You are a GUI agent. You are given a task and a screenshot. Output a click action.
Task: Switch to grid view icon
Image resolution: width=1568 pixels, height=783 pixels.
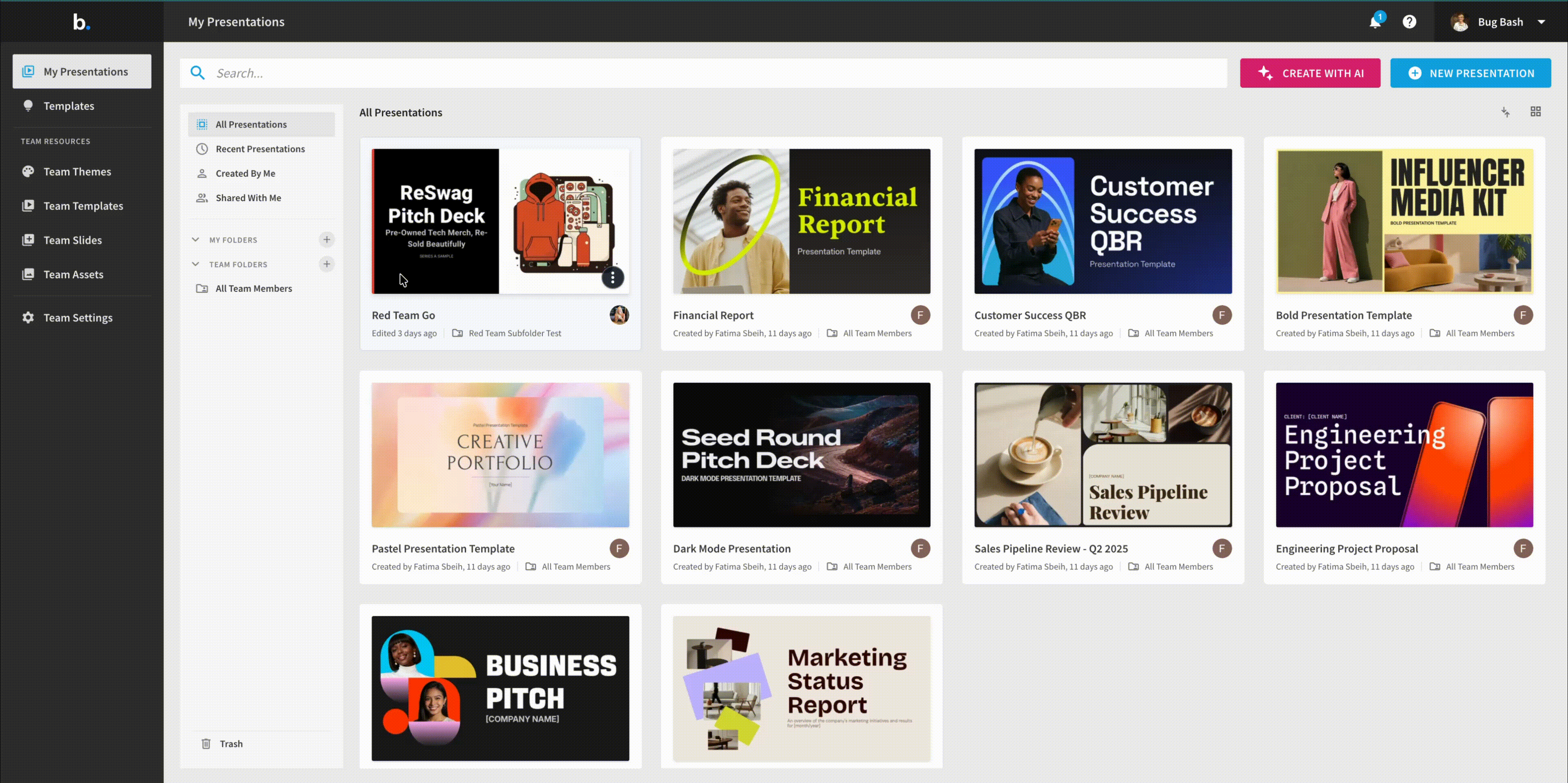(1536, 112)
